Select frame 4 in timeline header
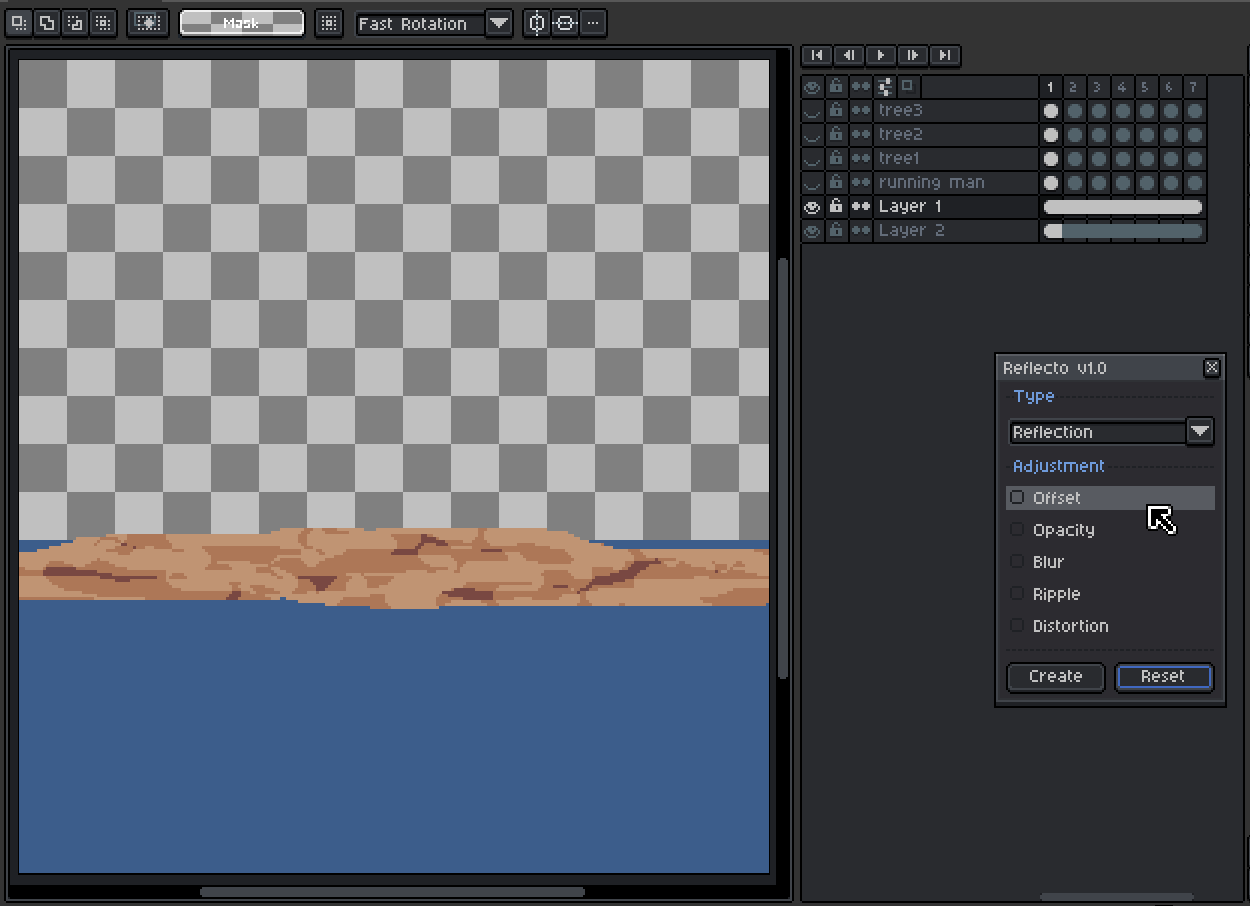 1122,87
